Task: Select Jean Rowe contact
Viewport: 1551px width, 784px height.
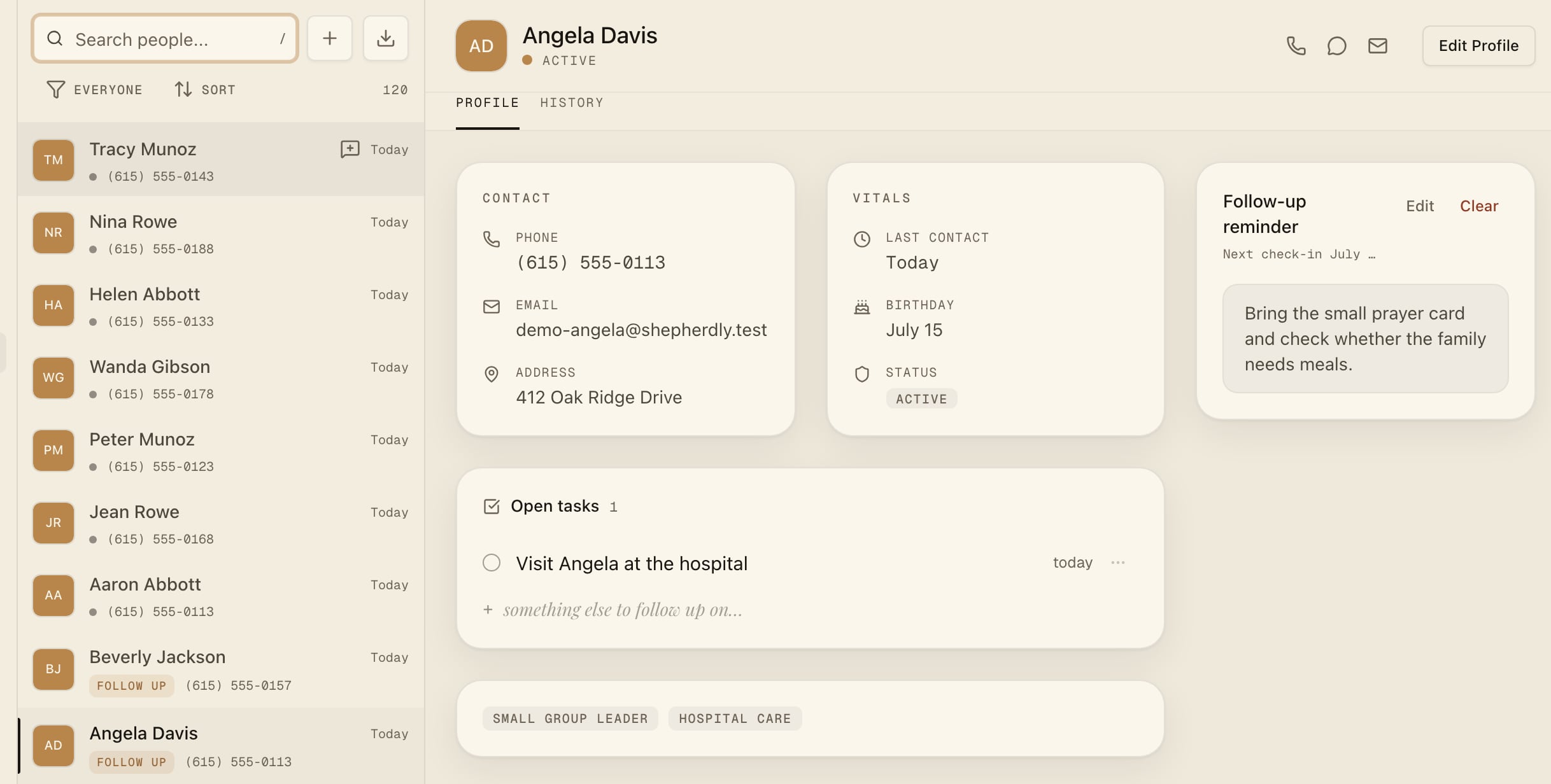Action: coord(221,522)
